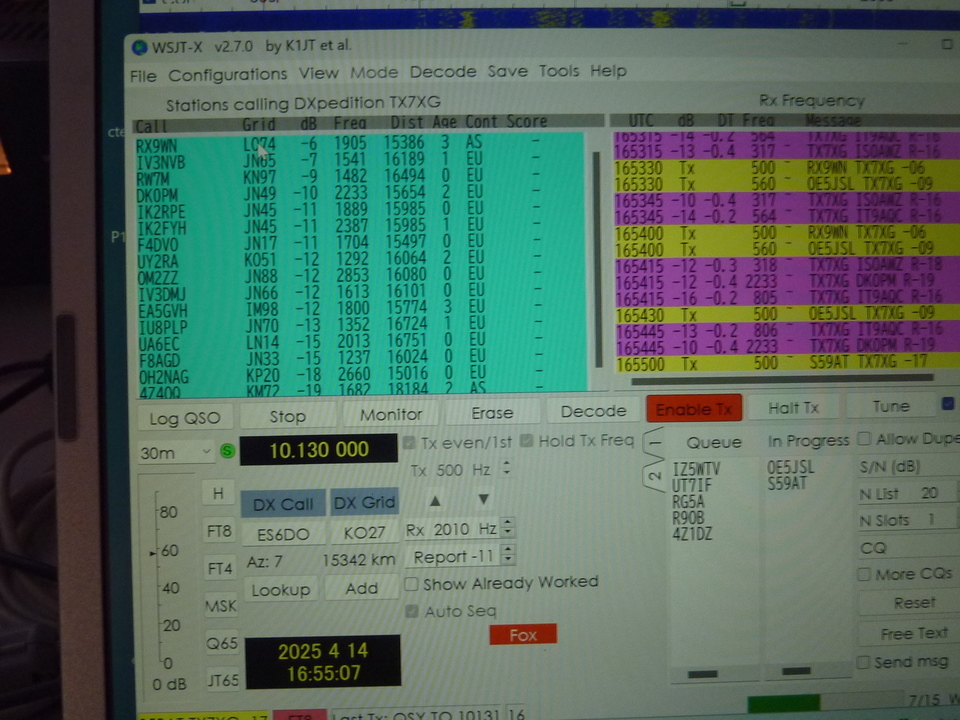Image resolution: width=960 pixels, height=720 pixels.
Task: Select tab 1 beside the Queue
Action: [654, 443]
